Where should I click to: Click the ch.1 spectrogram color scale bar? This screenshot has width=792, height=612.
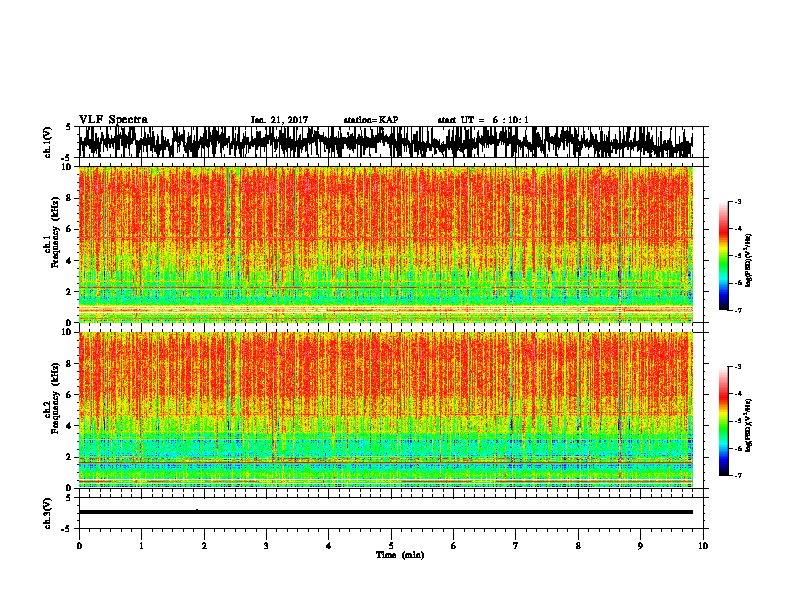(x=723, y=256)
